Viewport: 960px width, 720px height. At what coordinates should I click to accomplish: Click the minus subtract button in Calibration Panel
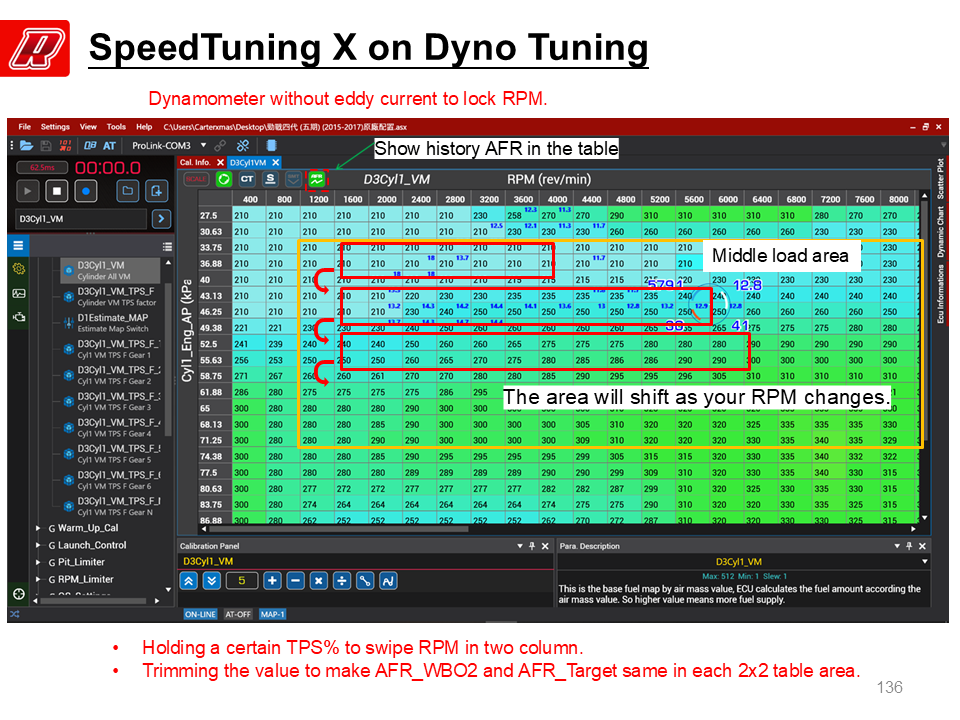[296, 580]
